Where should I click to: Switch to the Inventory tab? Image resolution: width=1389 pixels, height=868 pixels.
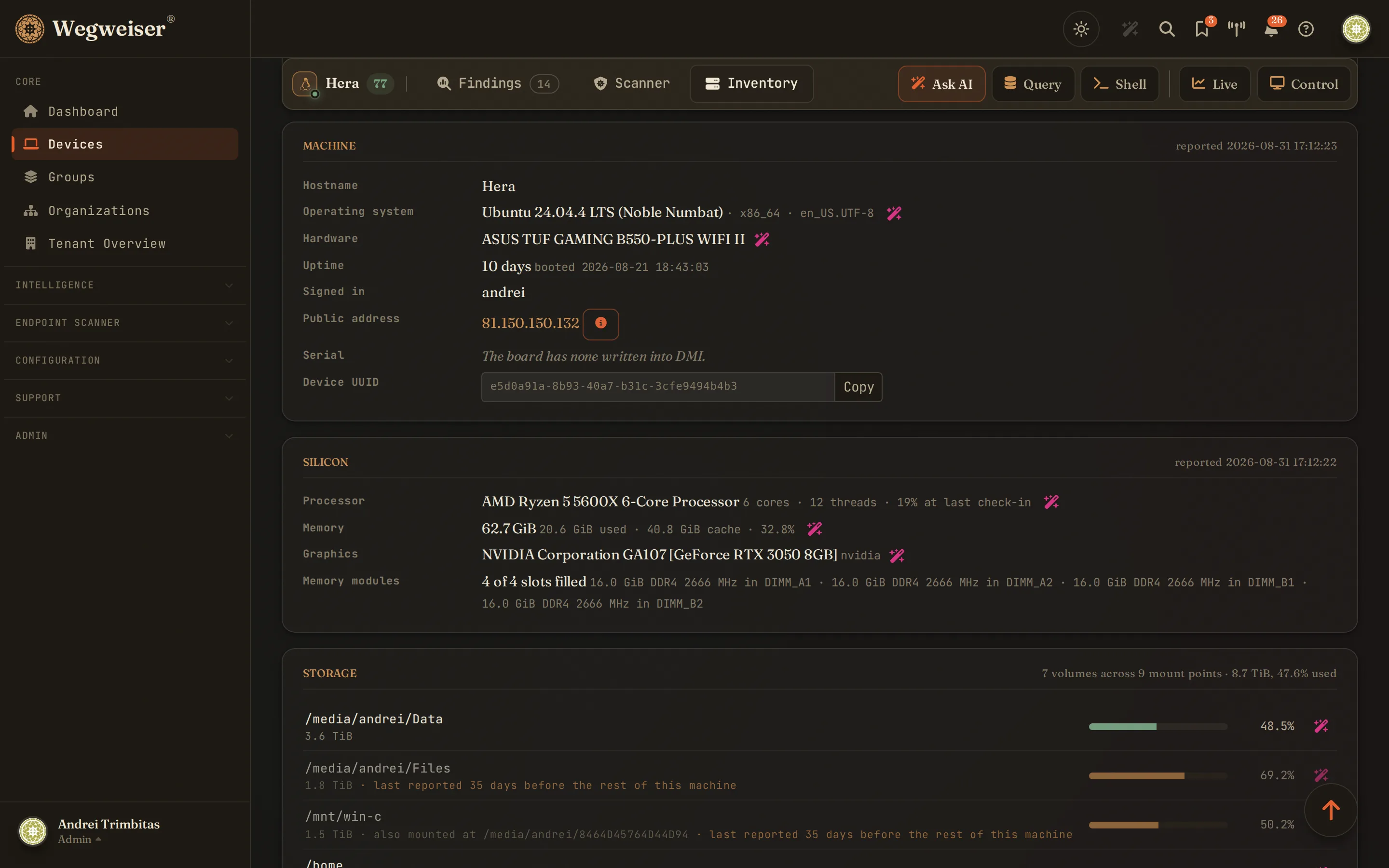751,84
